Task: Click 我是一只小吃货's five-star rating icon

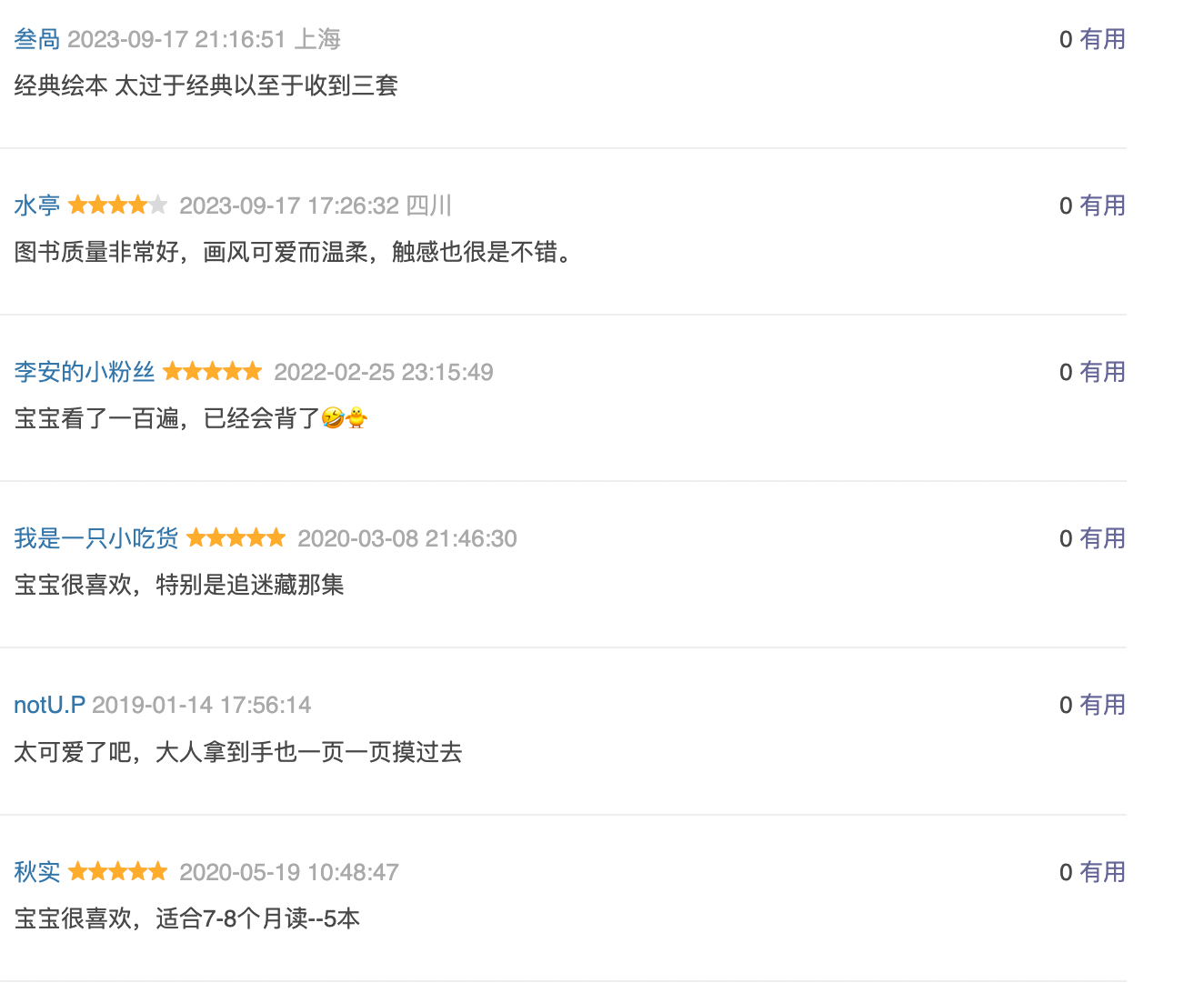Action: coord(236,537)
